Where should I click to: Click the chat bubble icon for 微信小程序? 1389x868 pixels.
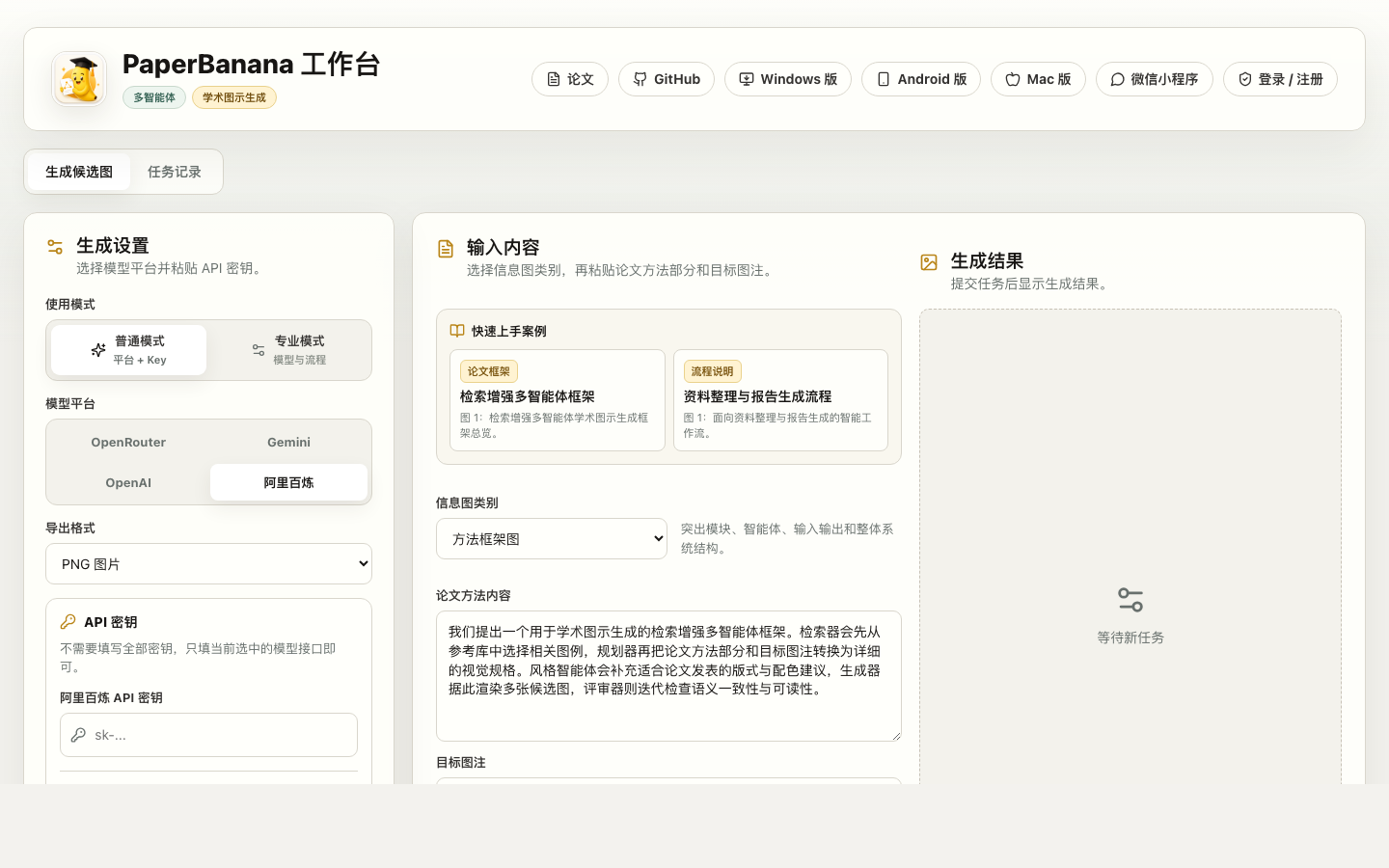tap(1117, 79)
